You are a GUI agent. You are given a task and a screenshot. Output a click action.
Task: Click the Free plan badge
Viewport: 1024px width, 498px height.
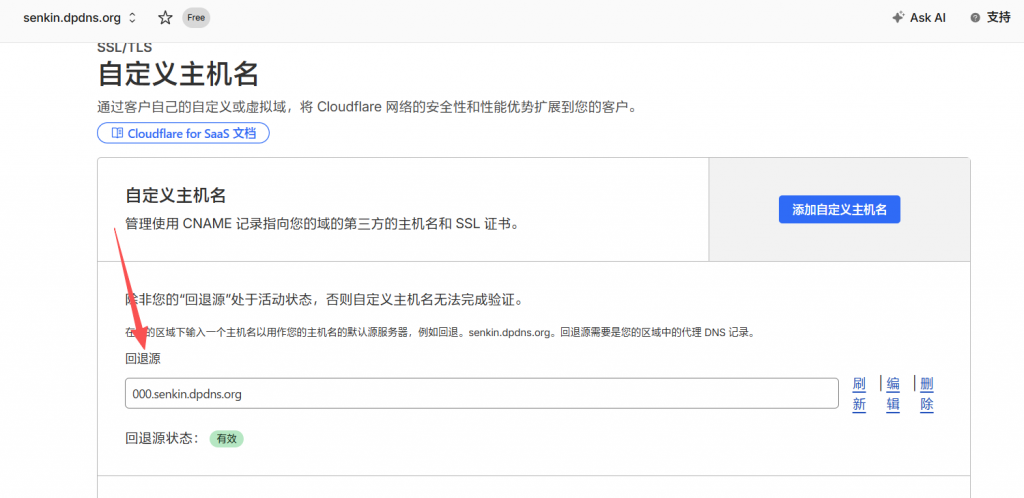coord(196,18)
